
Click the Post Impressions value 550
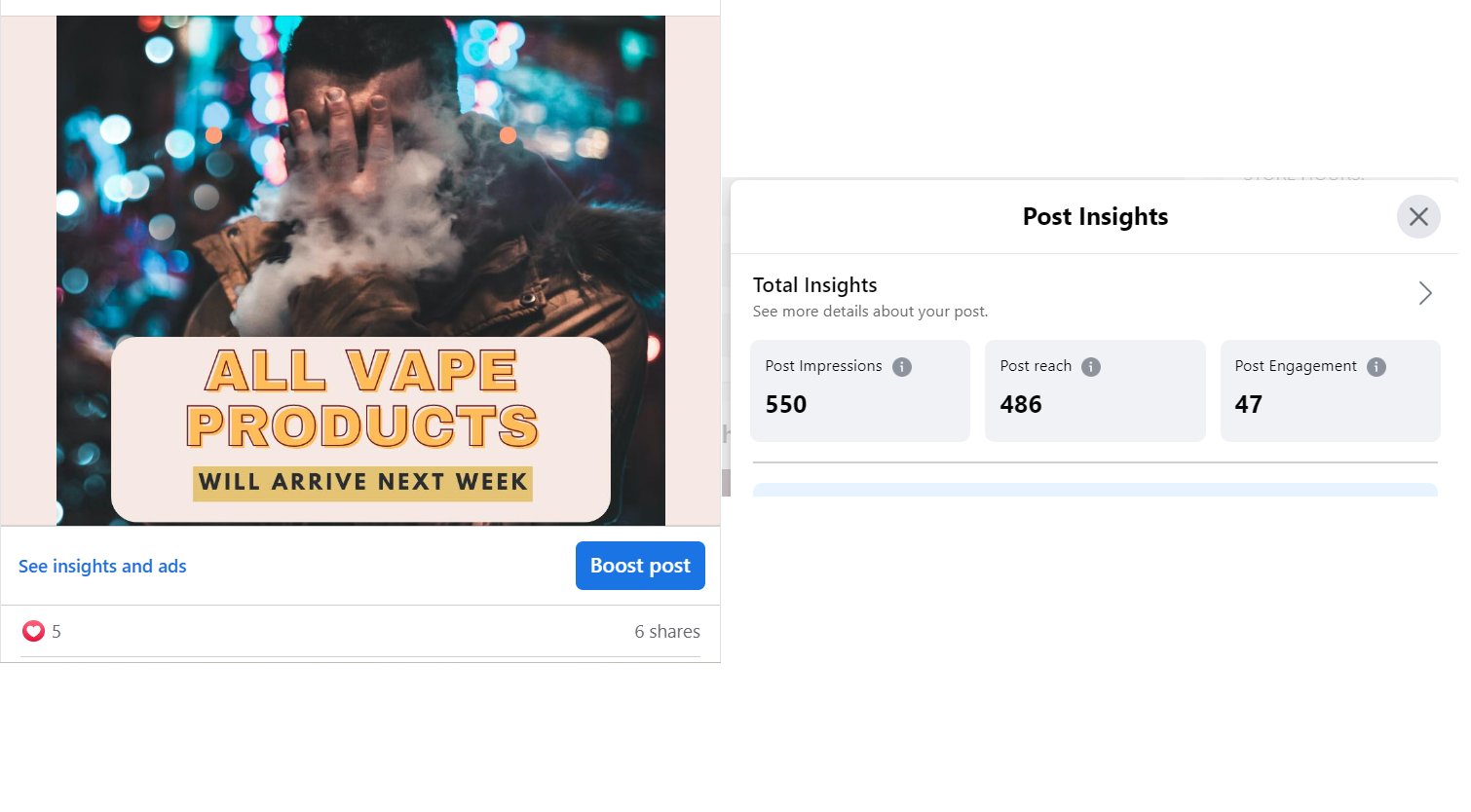(x=786, y=404)
